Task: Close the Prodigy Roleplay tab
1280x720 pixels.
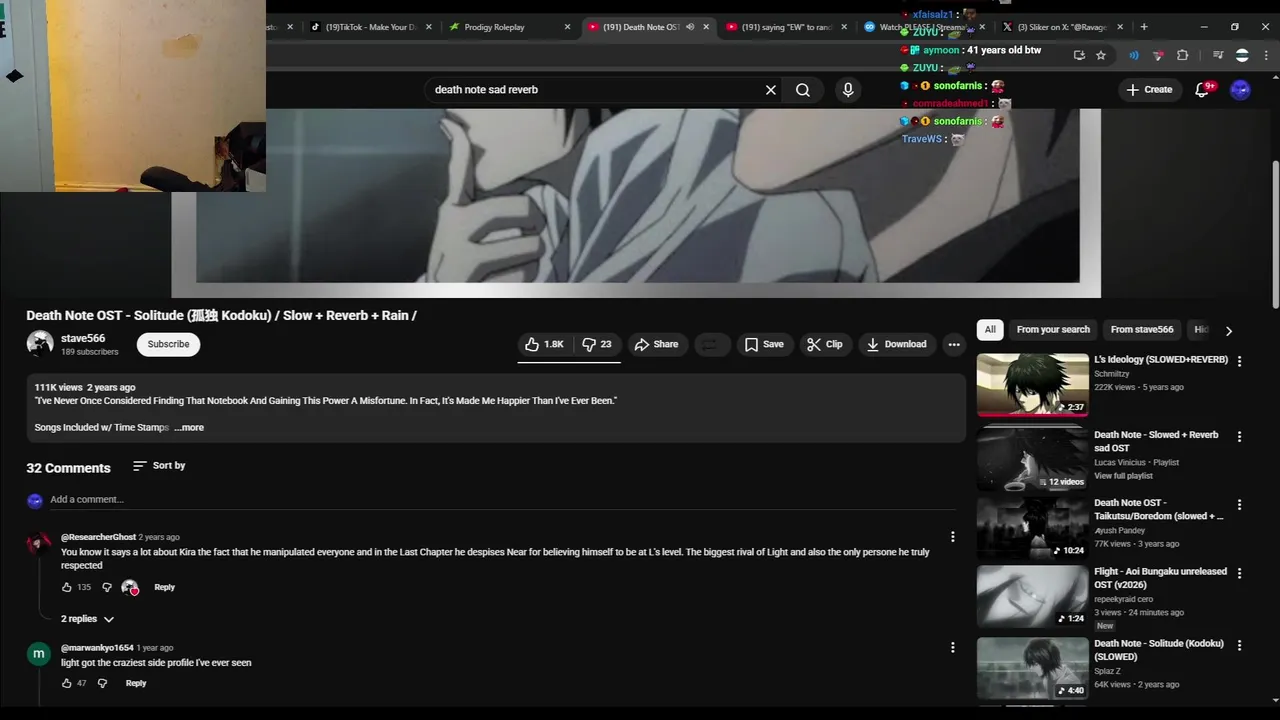Action: [567, 27]
